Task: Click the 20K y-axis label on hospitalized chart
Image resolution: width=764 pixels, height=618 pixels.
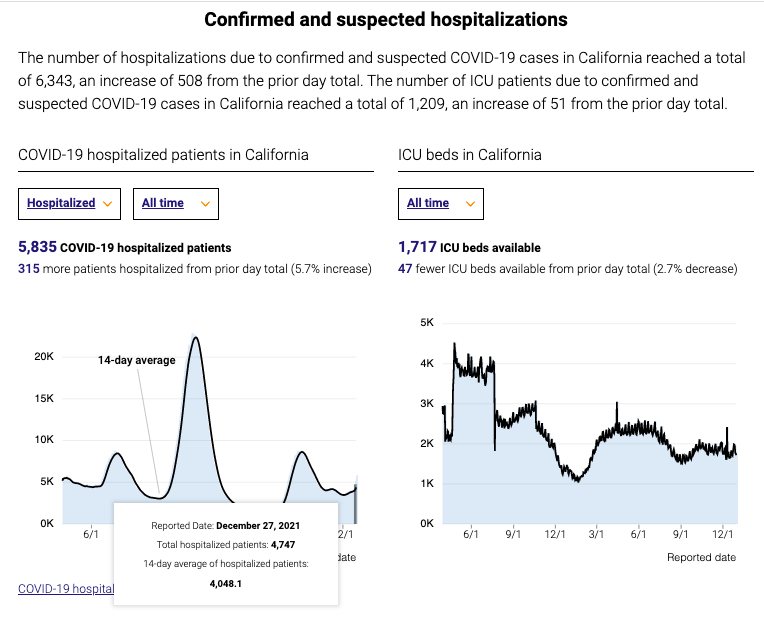Action: click(x=44, y=356)
